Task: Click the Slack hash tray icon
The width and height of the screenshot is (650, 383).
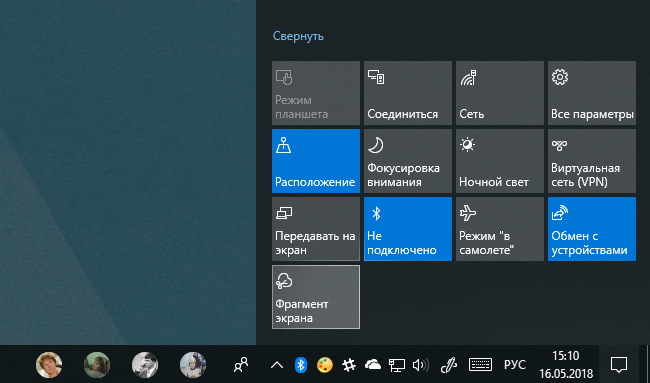Action: pos(349,365)
